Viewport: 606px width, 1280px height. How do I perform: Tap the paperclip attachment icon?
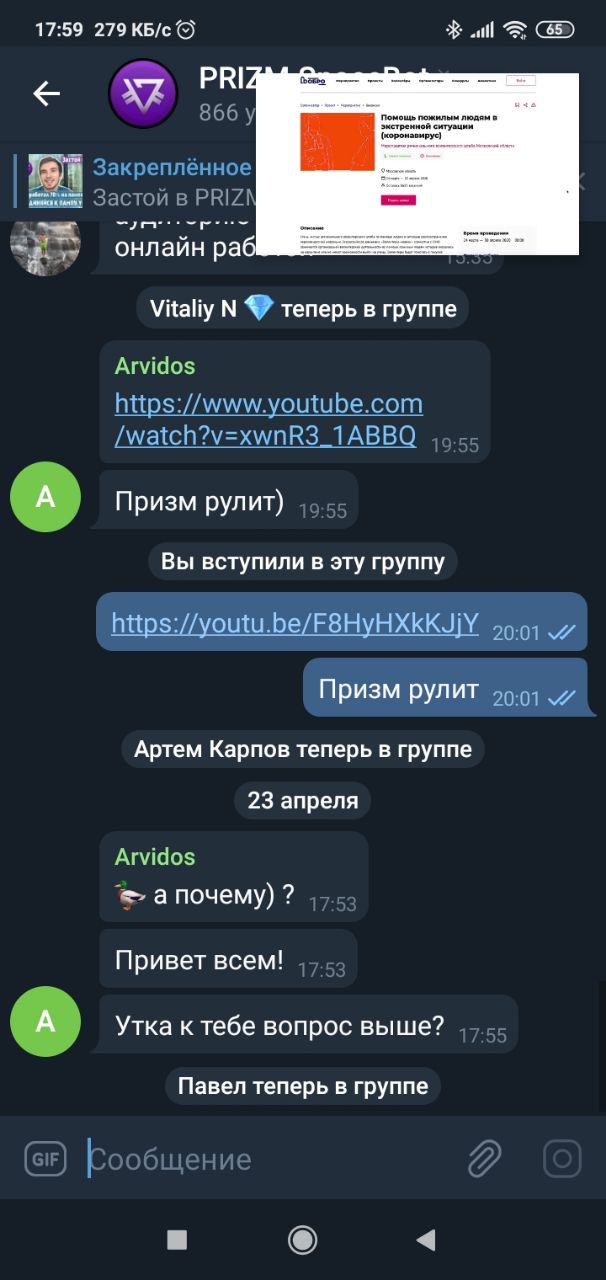point(484,1159)
